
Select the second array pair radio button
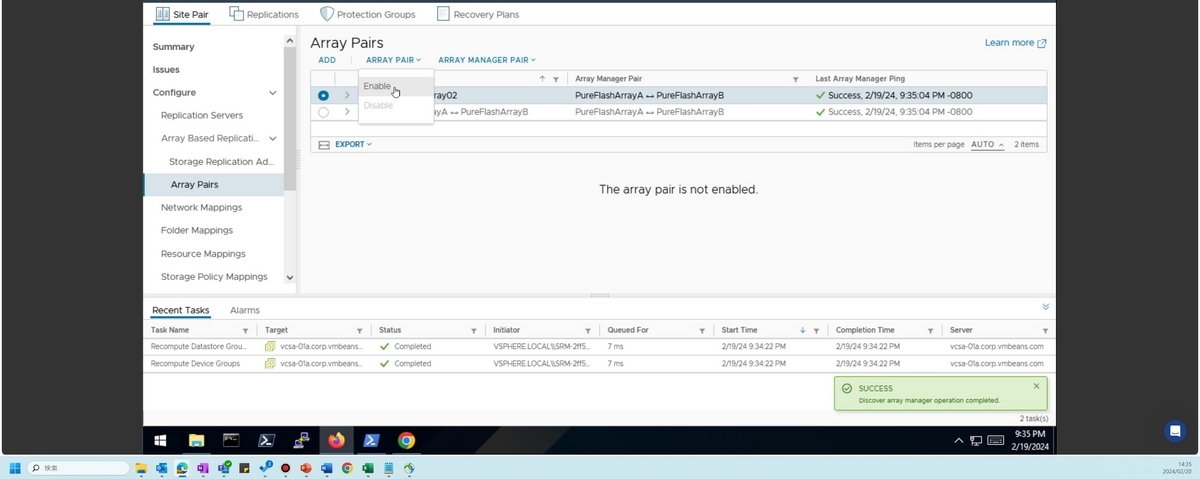point(323,112)
